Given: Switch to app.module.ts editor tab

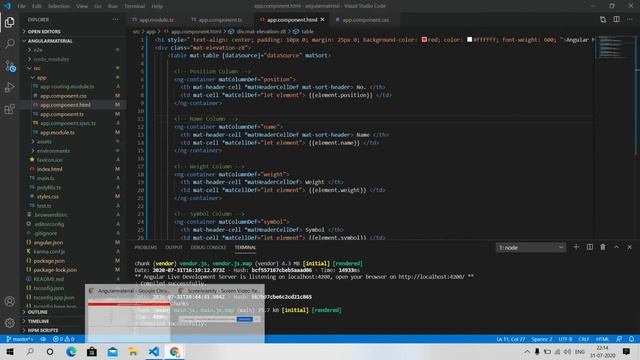Looking at the screenshot, I should coord(157,20).
